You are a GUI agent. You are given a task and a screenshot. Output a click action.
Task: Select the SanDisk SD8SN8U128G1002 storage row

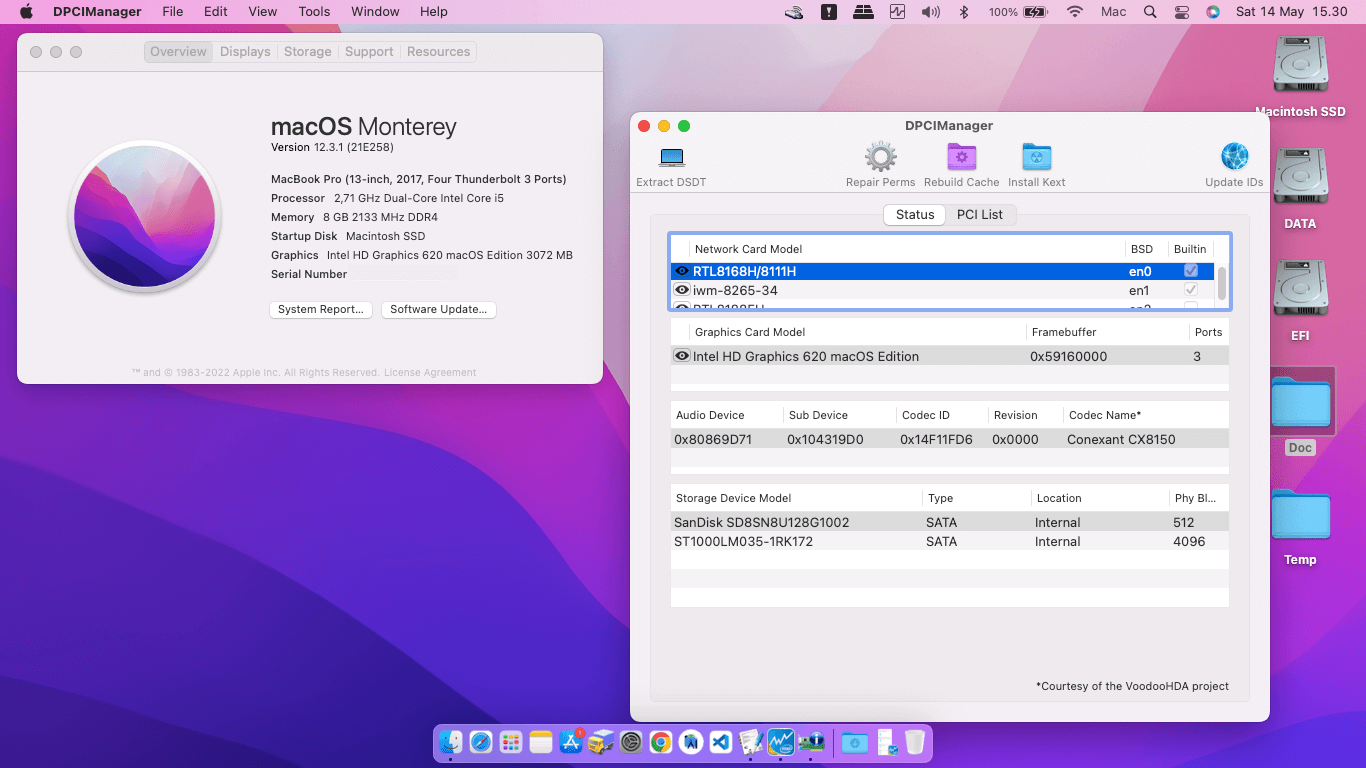coord(949,522)
